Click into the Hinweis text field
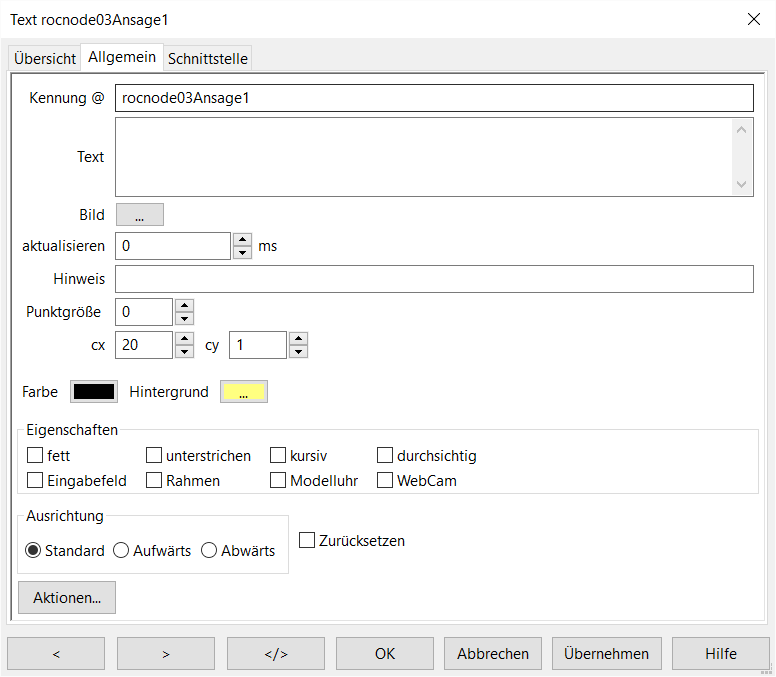Image resolution: width=776 pixels, height=677 pixels. [433, 279]
